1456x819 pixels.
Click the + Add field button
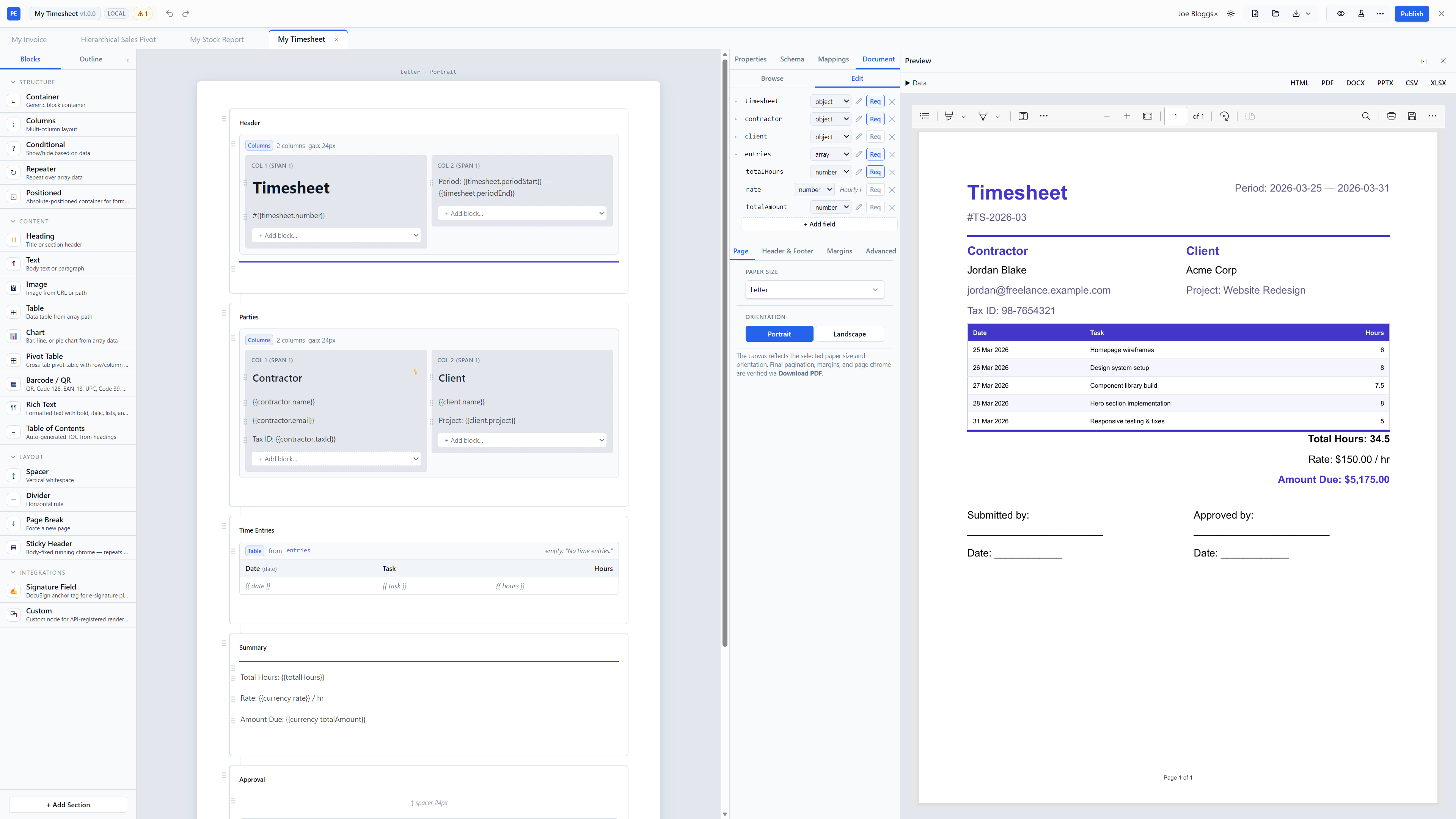click(x=818, y=224)
